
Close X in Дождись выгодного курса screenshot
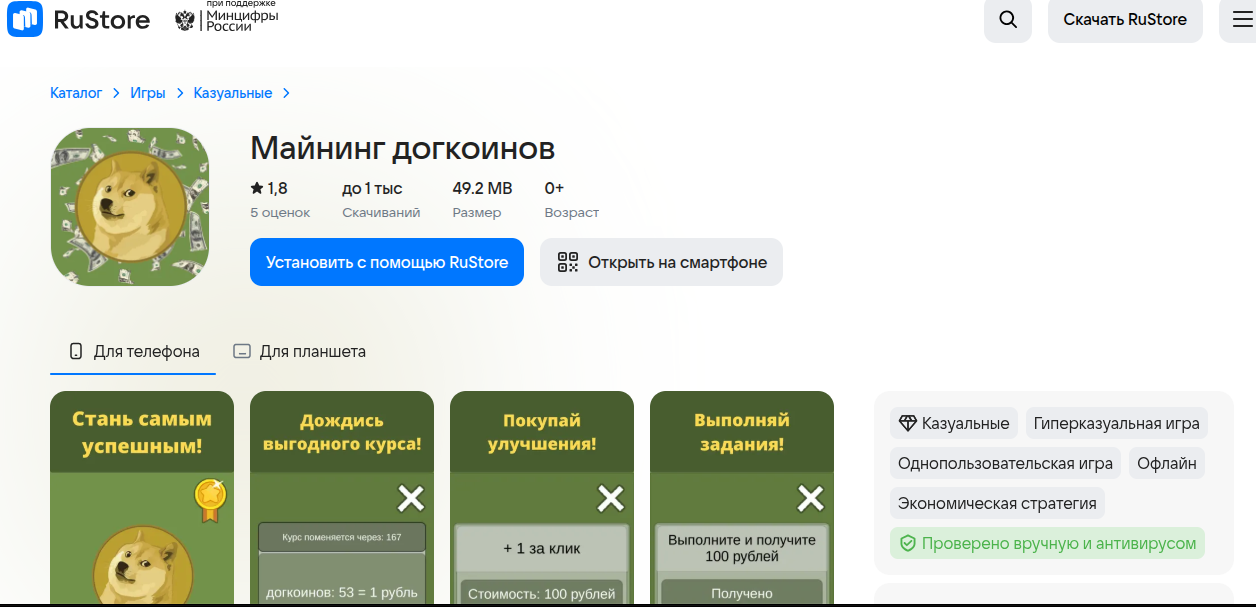(x=411, y=497)
